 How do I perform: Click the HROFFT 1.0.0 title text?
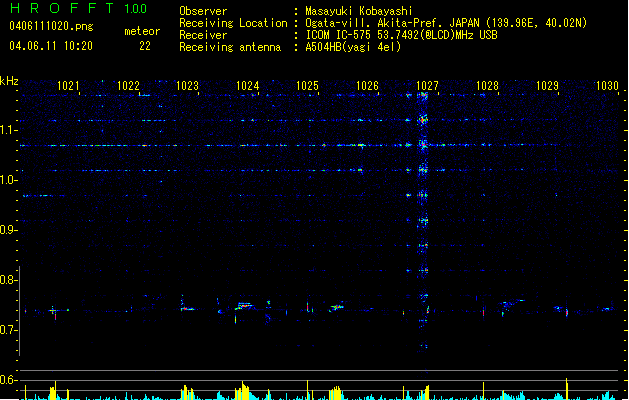(x=78, y=8)
